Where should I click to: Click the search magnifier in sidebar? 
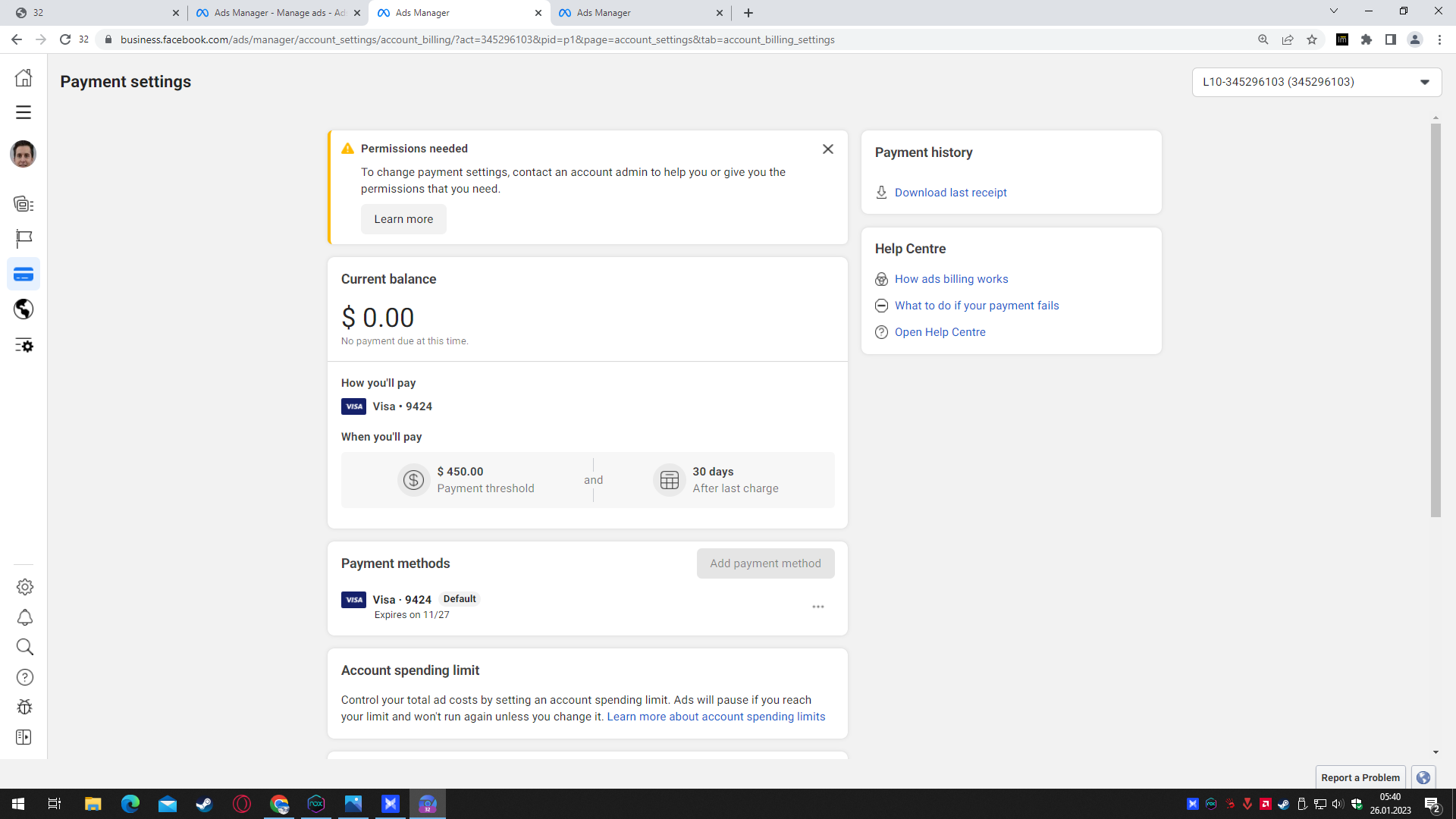[x=24, y=647]
